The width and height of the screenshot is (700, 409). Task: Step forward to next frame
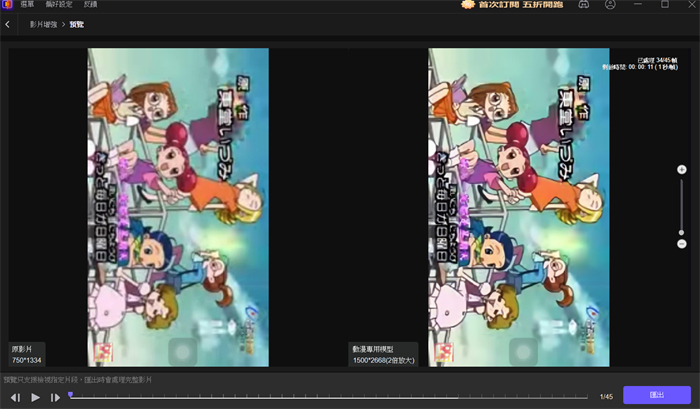[55, 397]
